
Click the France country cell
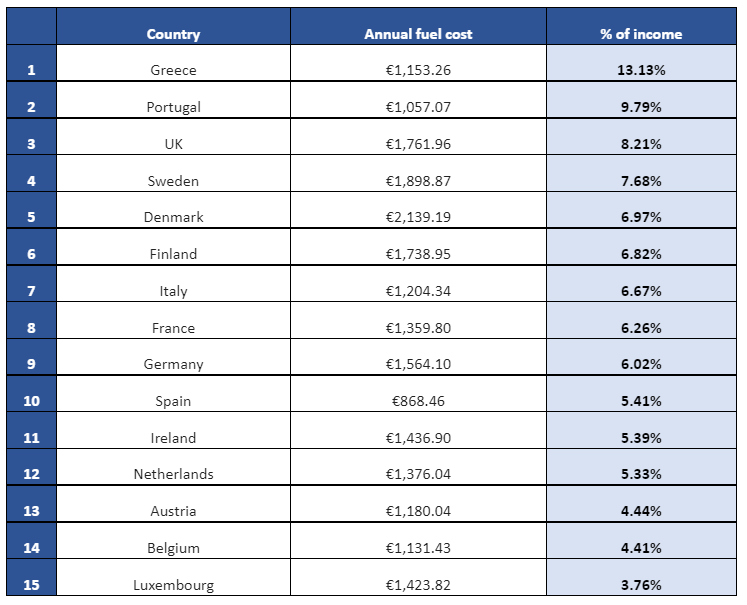coord(173,321)
